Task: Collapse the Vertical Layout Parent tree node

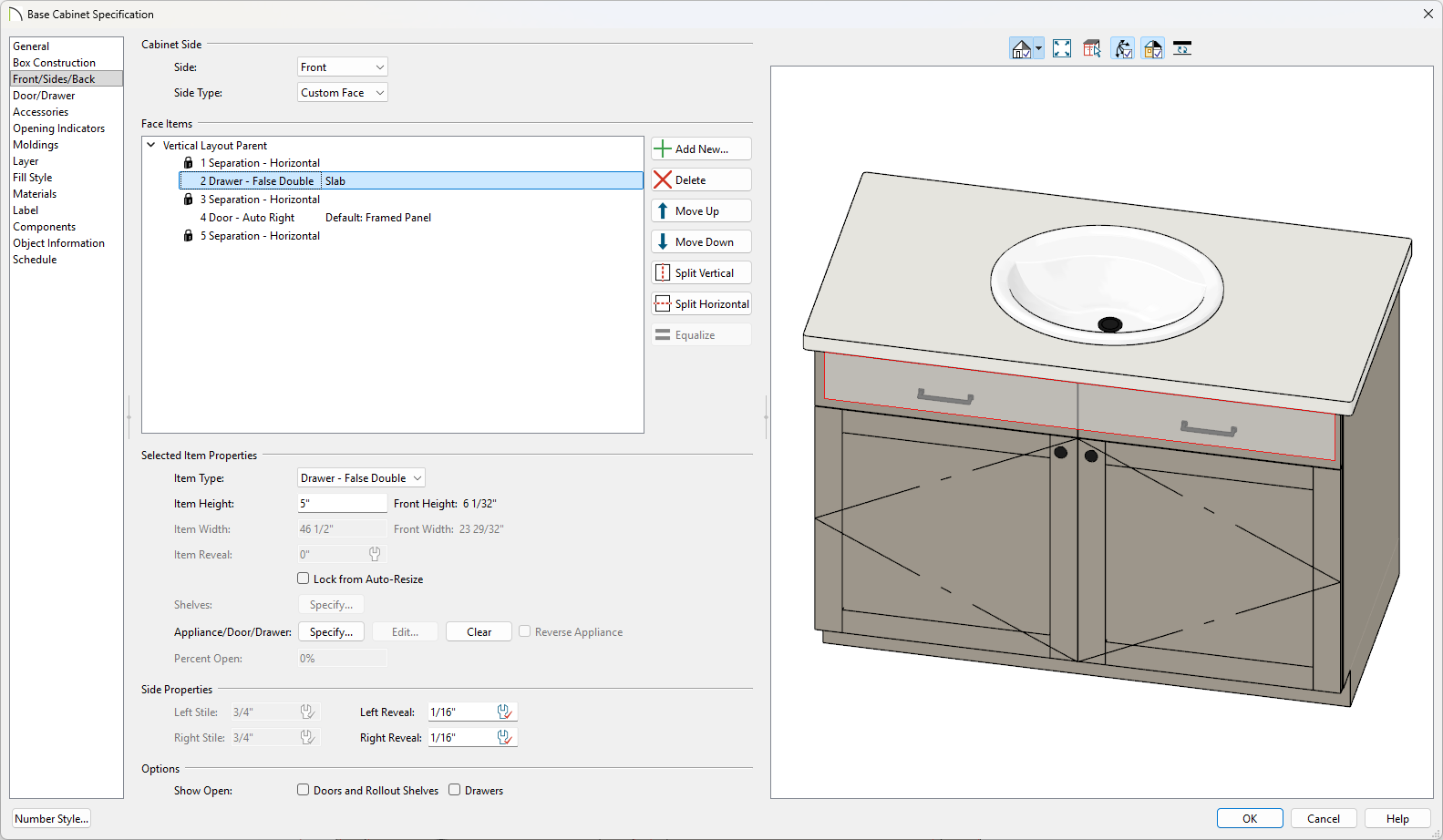Action: 151,145
